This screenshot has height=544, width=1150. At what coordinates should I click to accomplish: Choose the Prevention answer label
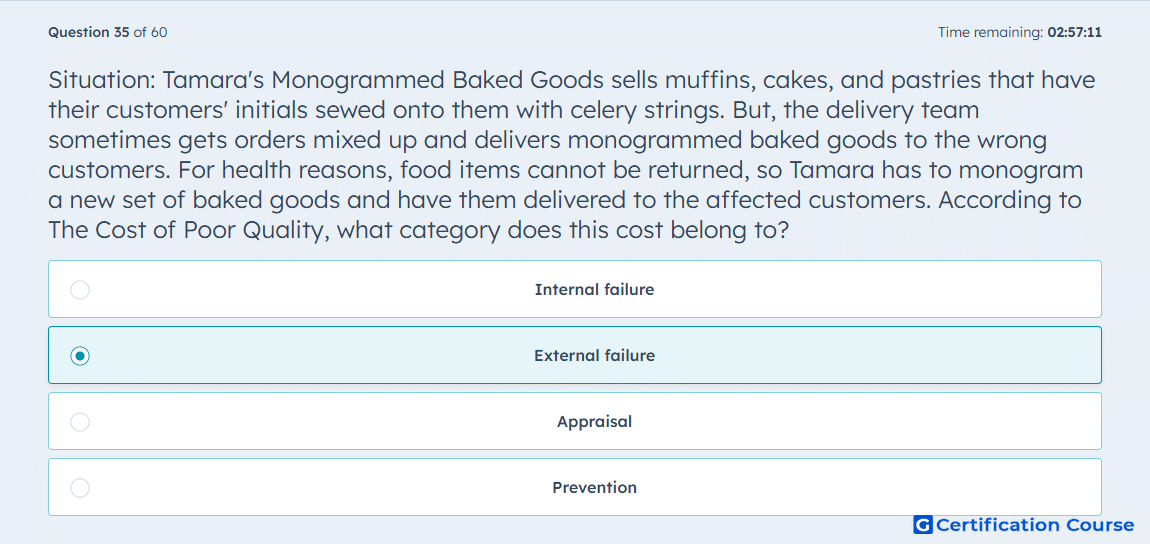594,488
